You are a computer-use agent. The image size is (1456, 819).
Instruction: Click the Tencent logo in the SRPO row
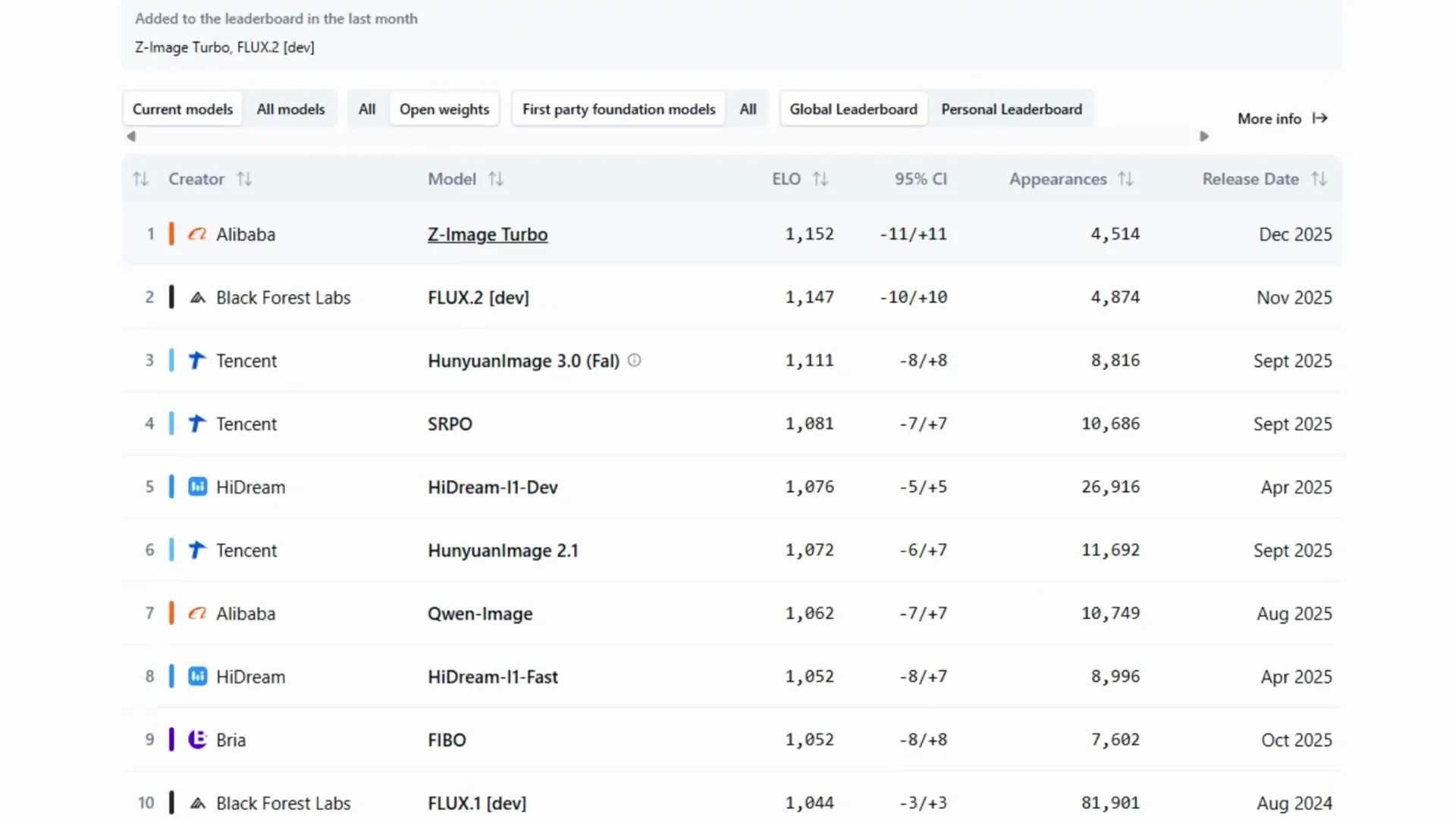pyautogui.click(x=197, y=424)
